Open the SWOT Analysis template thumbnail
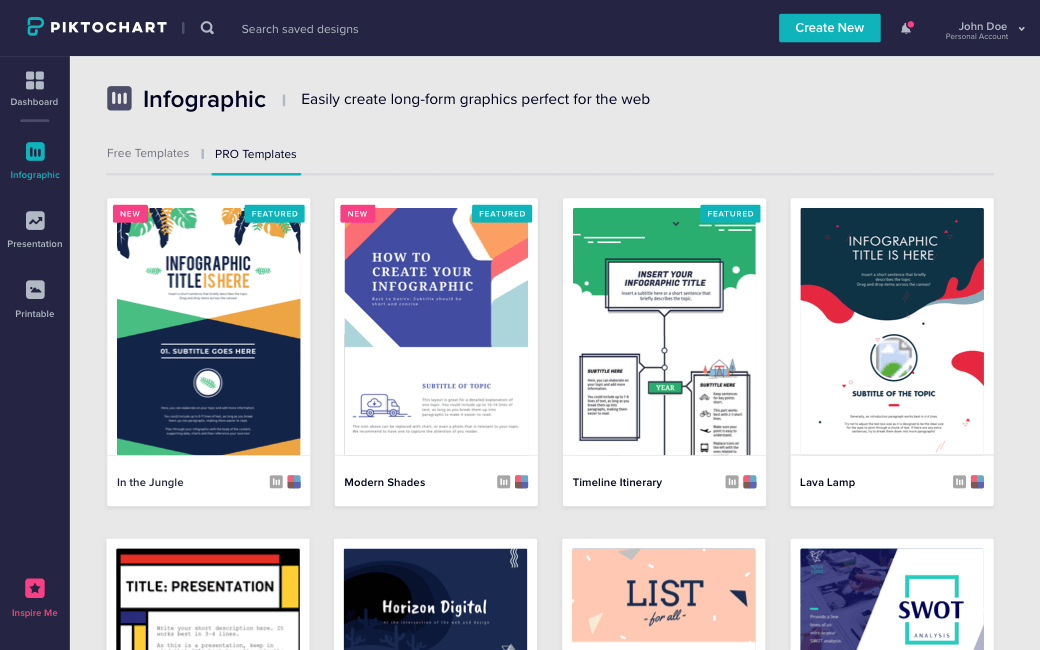The height and width of the screenshot is (650, 1040). (892, 598)
